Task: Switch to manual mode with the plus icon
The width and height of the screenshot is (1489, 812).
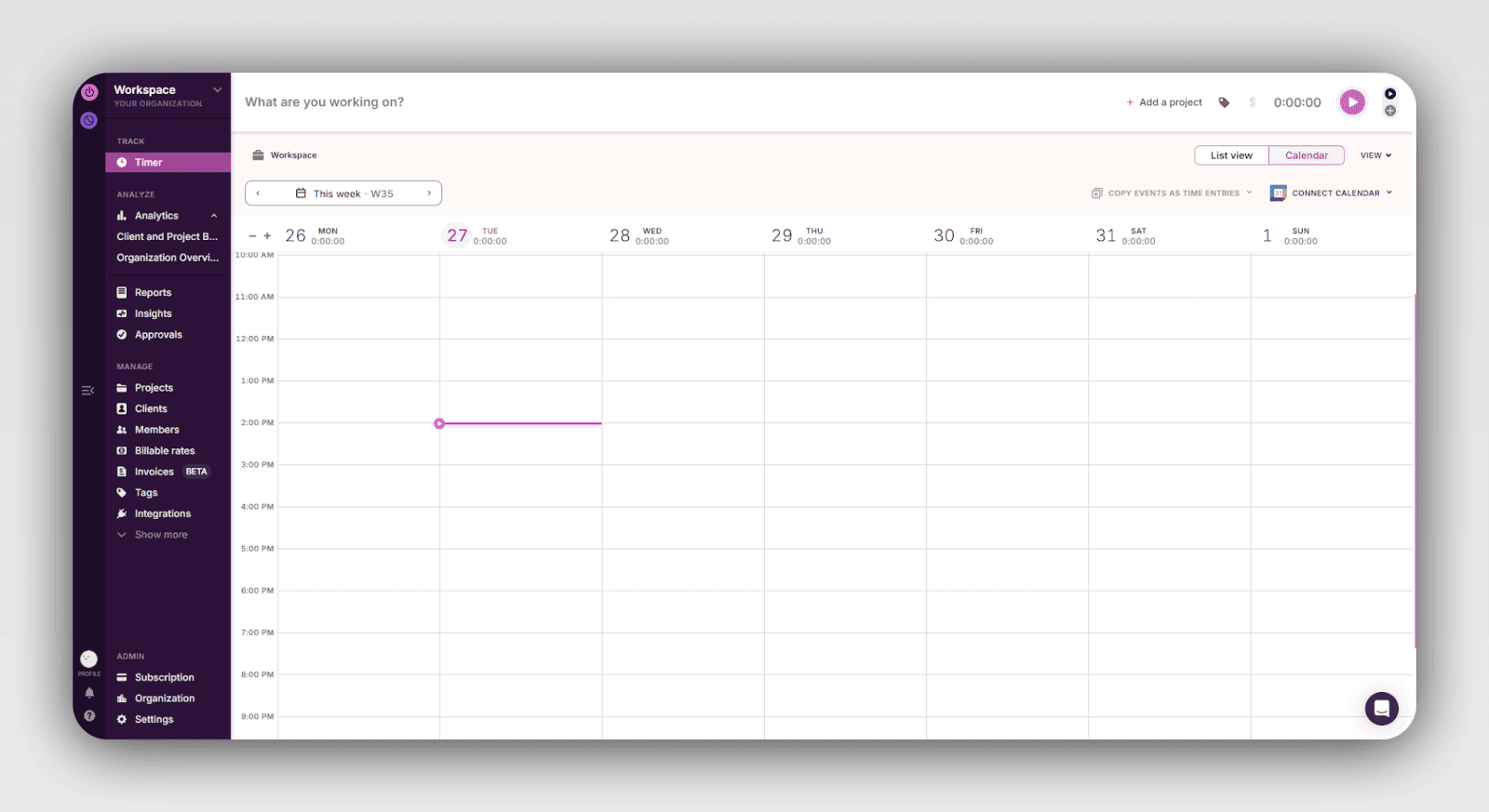Action: pos(1389,111)
